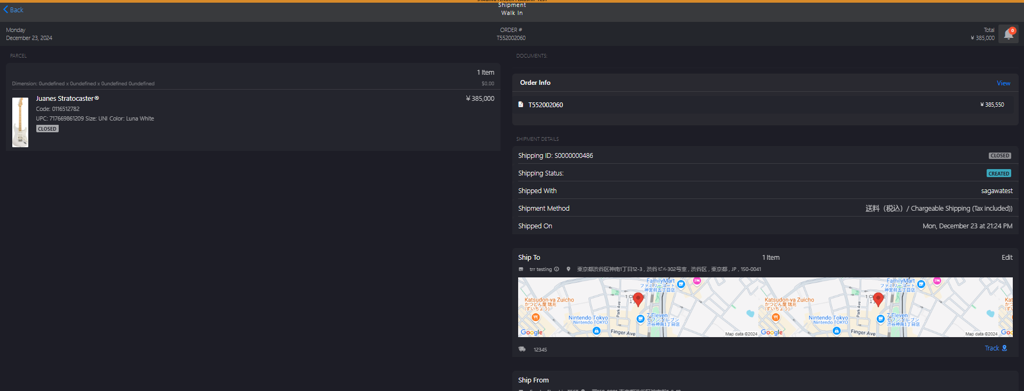Click the document file icon beside T552002060
1024x391 pixels.
pos(520,104)
